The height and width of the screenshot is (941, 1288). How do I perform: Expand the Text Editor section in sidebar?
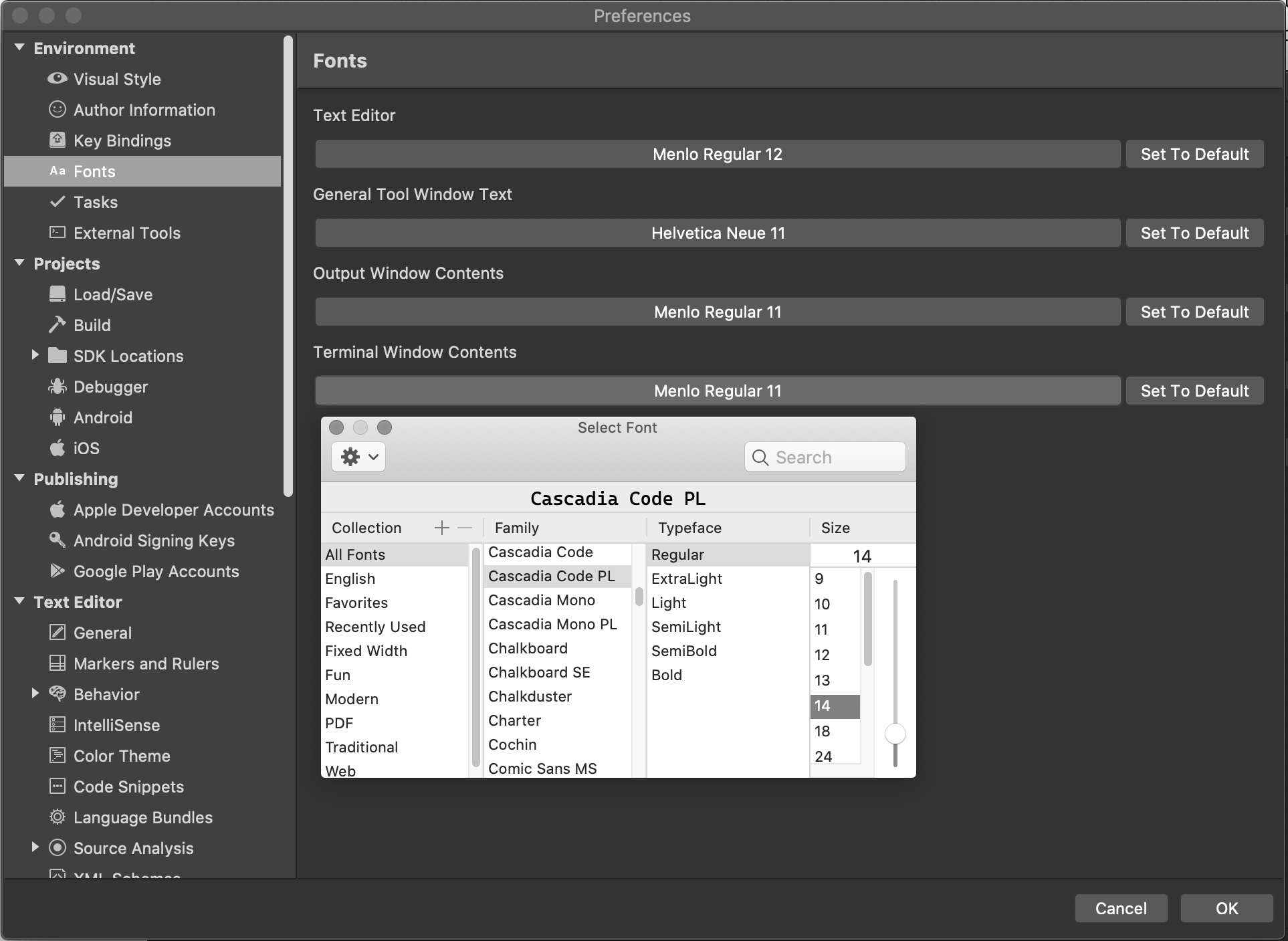pos(23,601)
